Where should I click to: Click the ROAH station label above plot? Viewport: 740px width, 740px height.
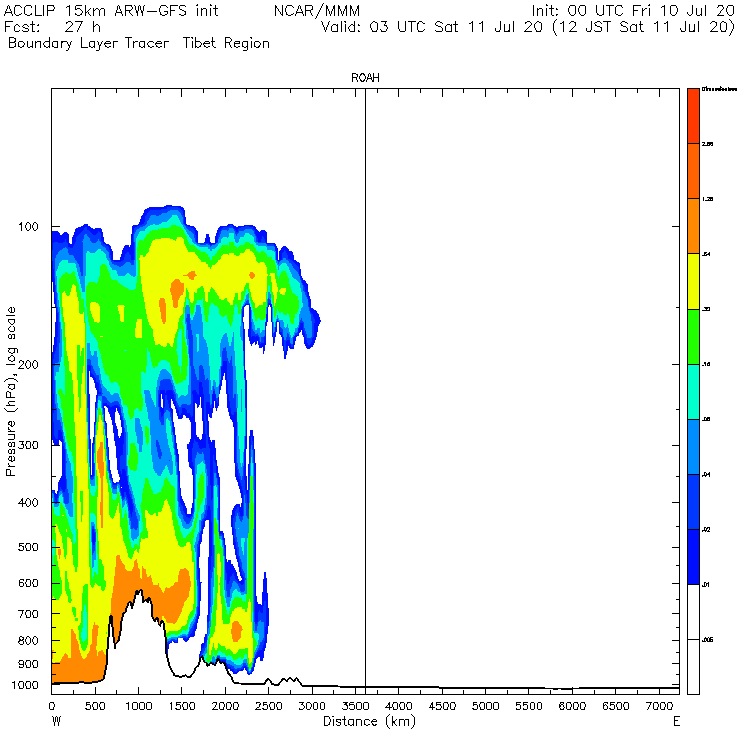[x=365, y=78]
